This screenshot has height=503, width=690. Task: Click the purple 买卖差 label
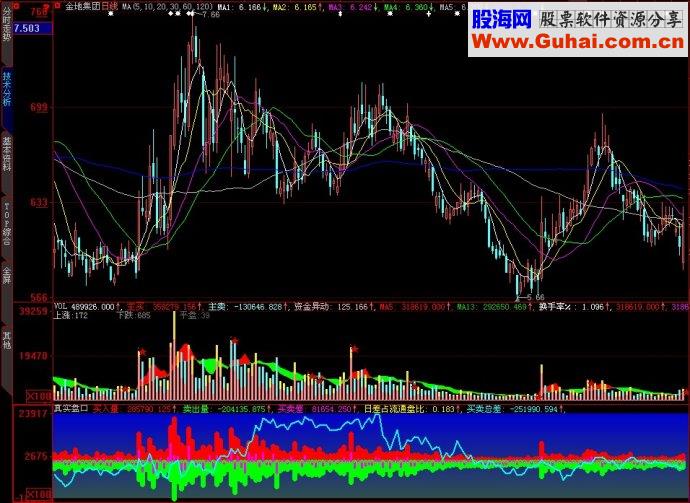pyautogui.click(x=290, y=409)
